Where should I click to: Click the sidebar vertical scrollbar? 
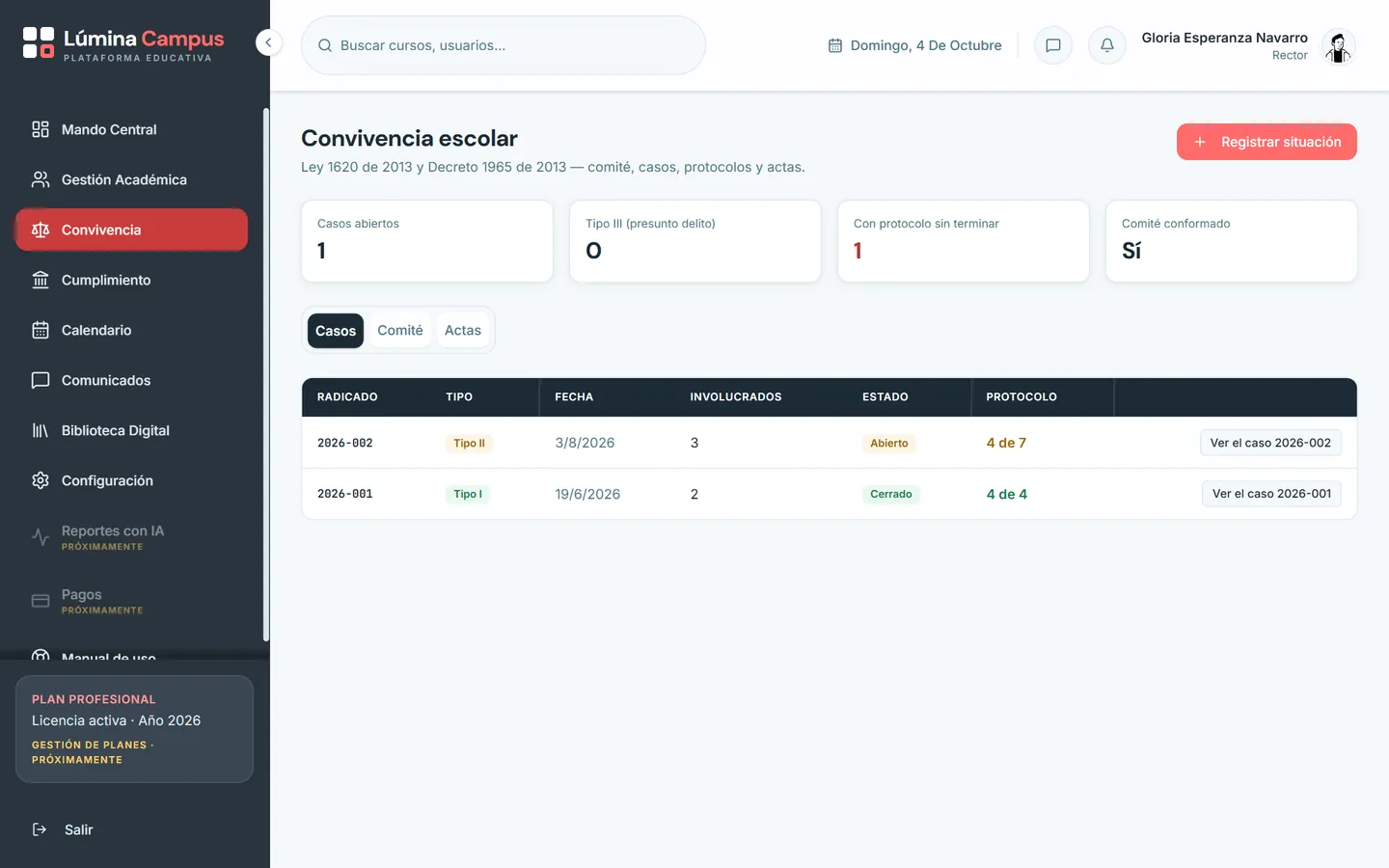[265, 374]
